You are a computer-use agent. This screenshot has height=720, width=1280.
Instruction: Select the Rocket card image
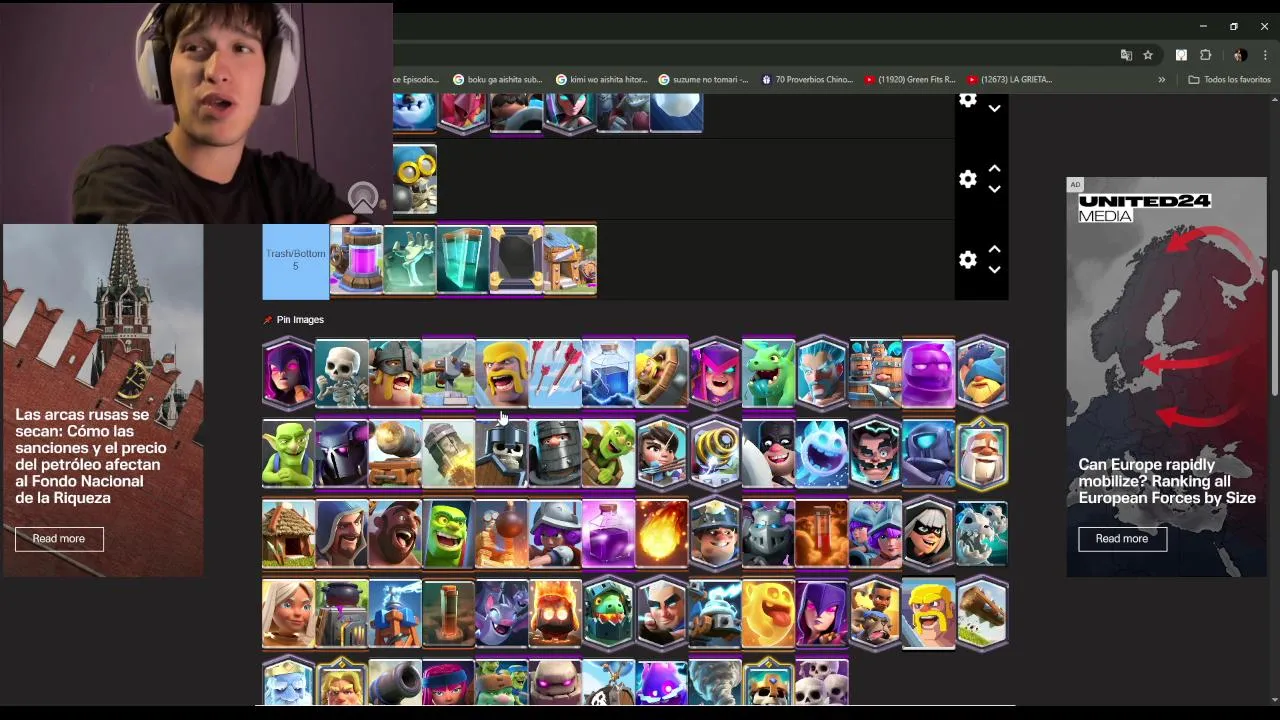(448, 453)
